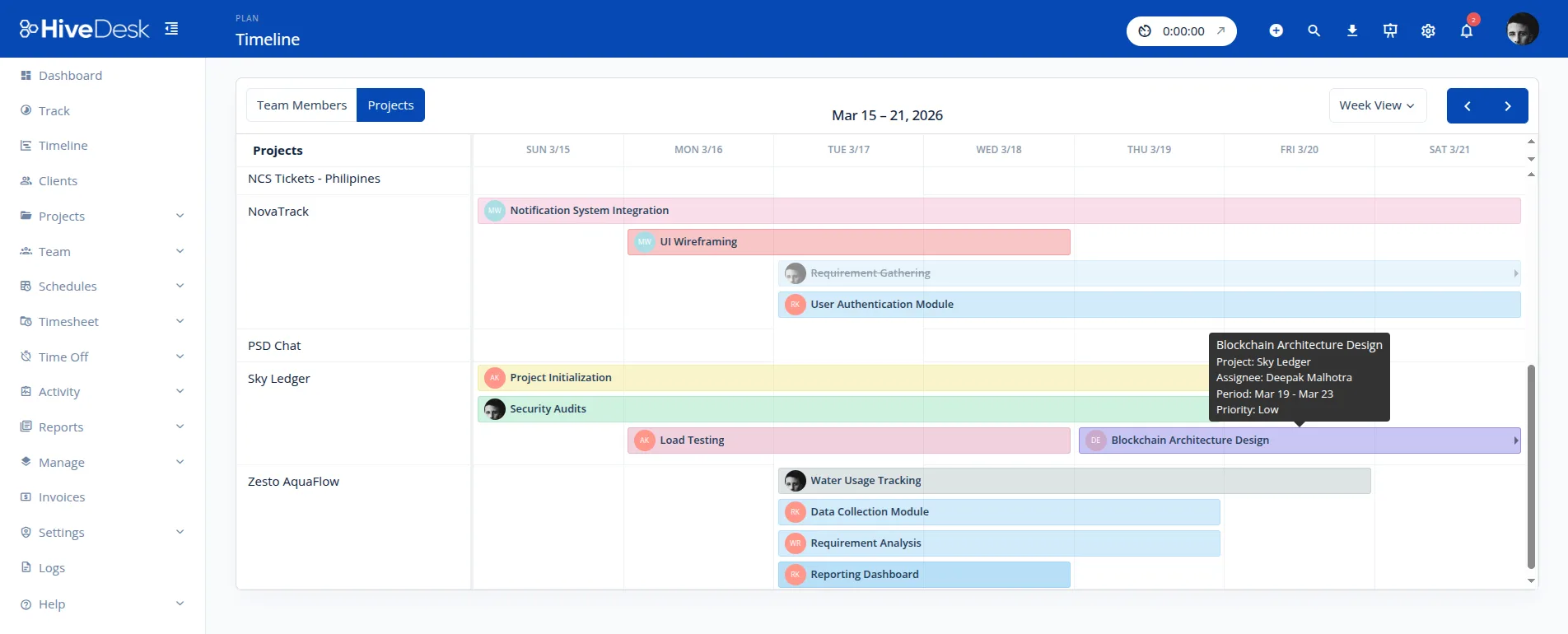Collapse the sidebar menu toggle icon

171,29
